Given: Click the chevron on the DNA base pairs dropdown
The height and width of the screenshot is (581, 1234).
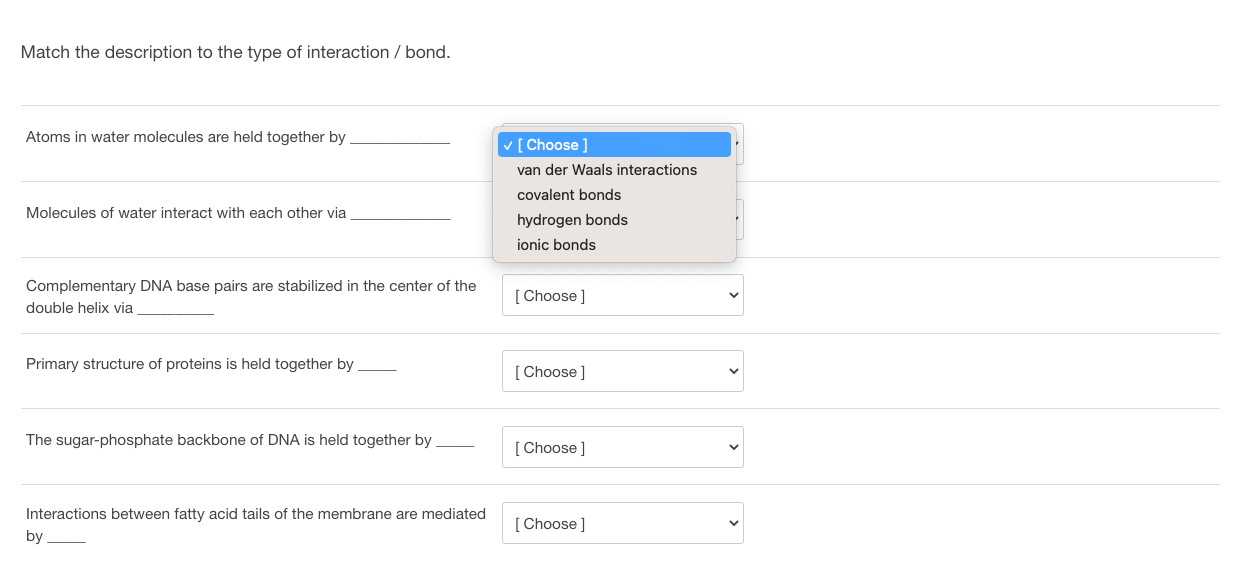Looking at the screenshot, I should coord(731,295).
